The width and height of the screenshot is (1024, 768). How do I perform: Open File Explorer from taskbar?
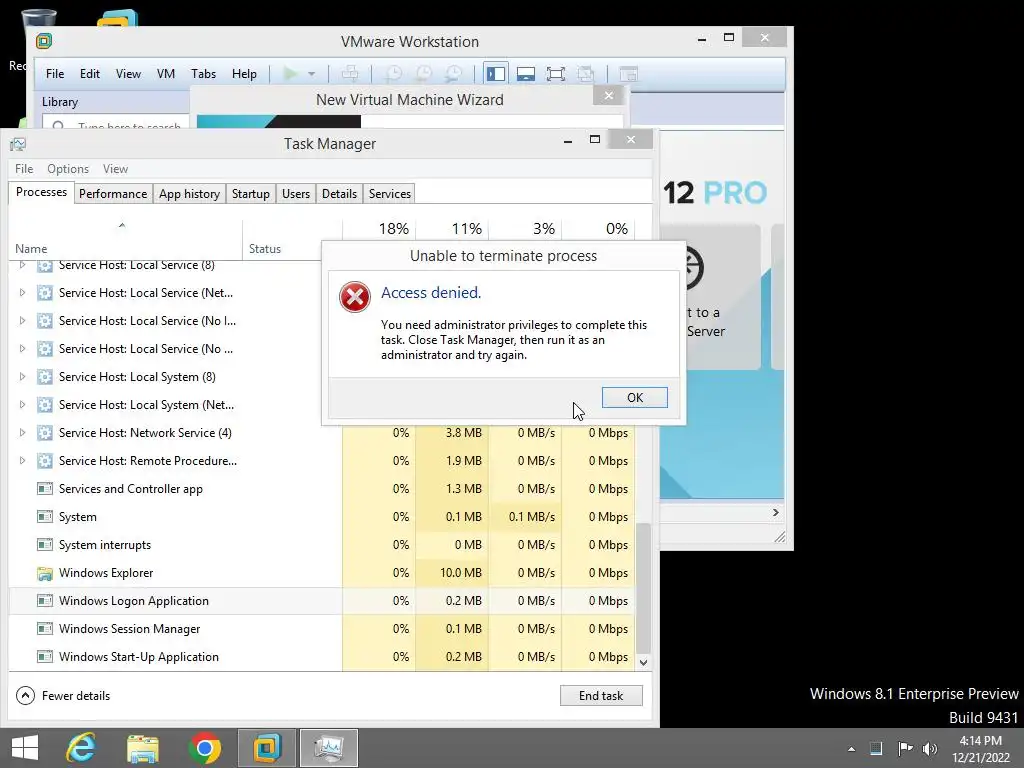click(143, 748)
